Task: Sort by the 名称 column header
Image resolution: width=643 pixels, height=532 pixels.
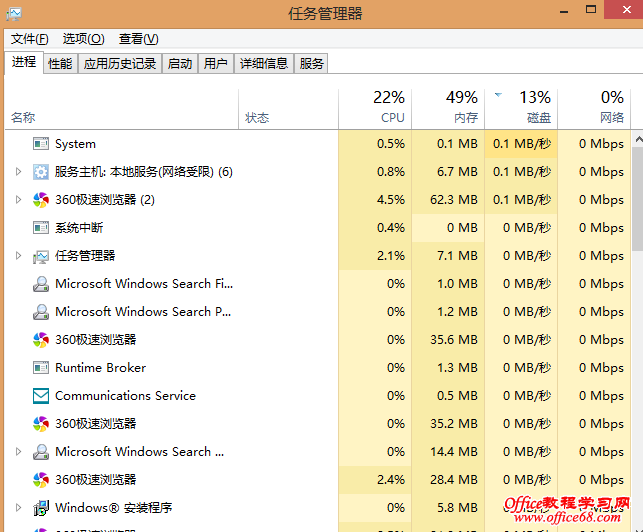Action: tap(121, 109)
